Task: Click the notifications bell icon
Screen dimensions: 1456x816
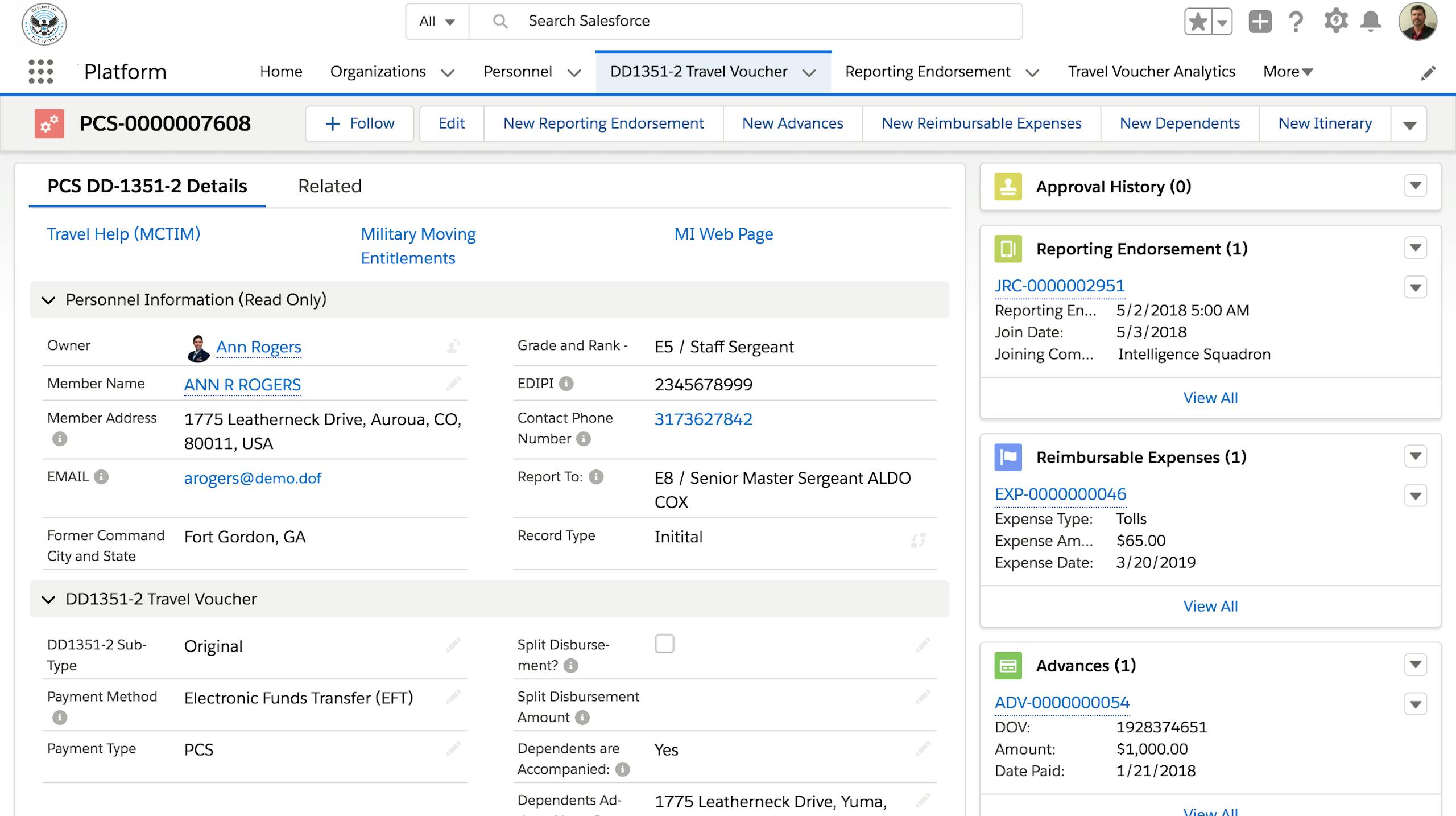Action: point(1371,21)
